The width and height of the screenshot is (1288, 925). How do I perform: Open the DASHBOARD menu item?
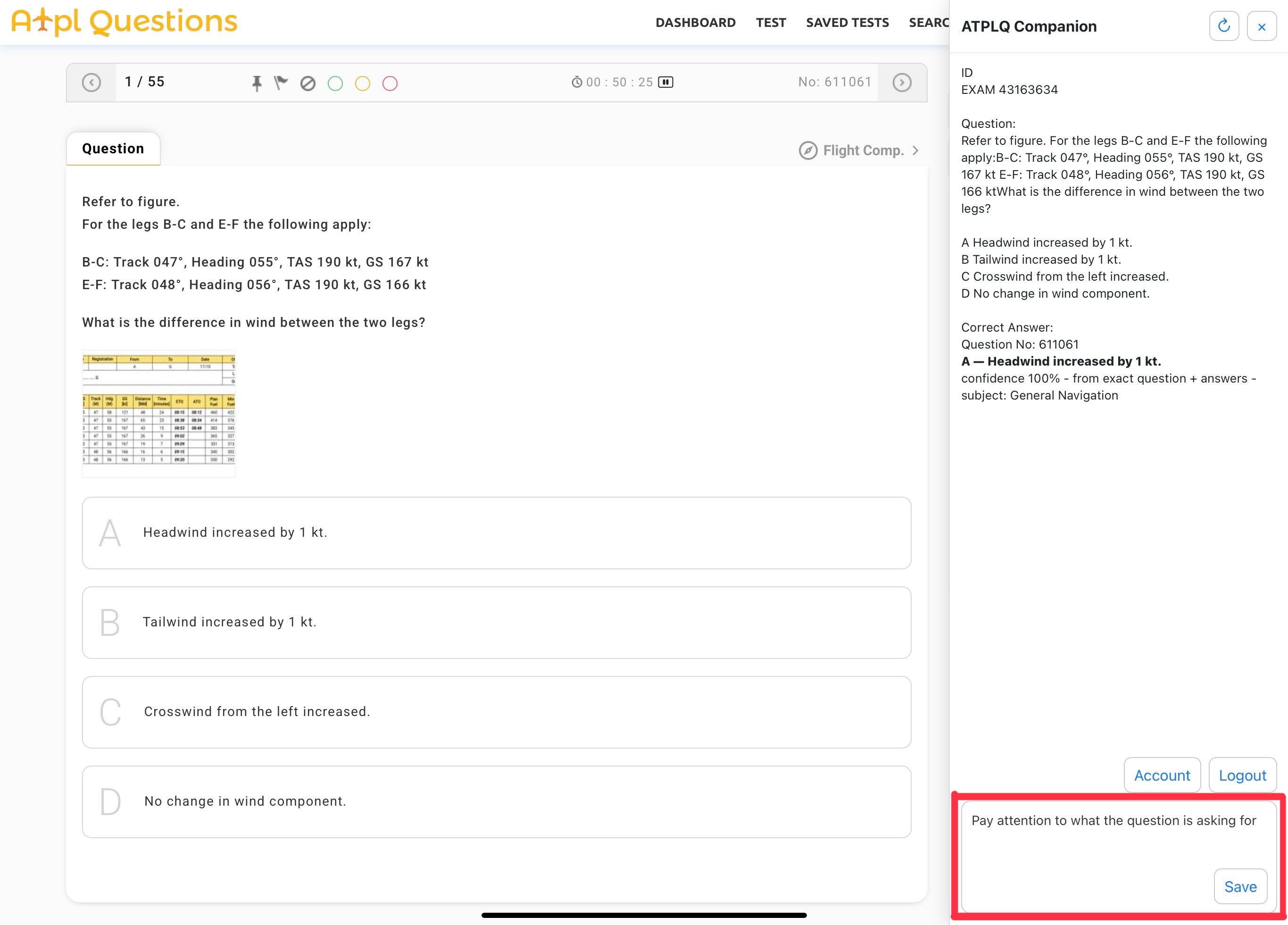[x=695, y=22]
